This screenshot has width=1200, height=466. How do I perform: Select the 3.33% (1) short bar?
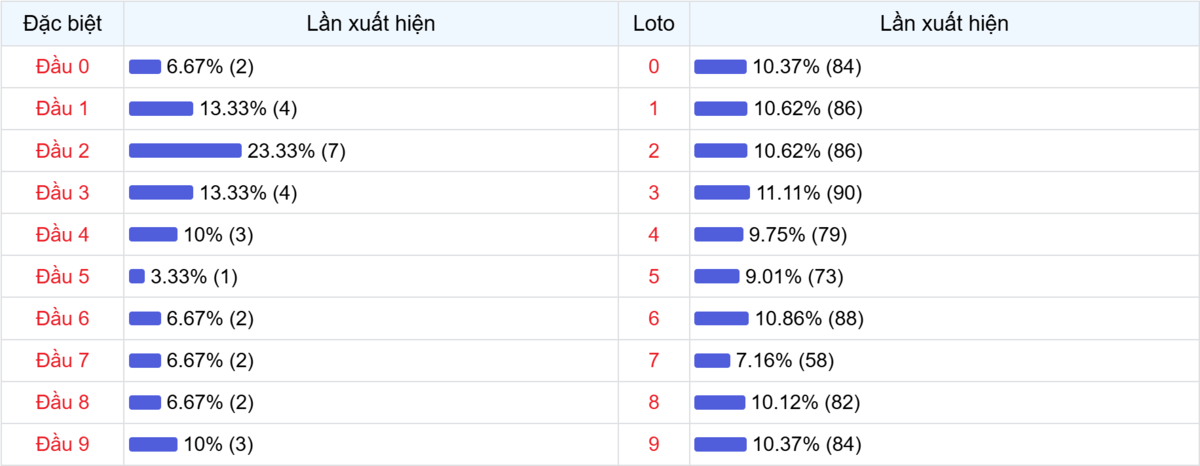click(x=137, y=277)
